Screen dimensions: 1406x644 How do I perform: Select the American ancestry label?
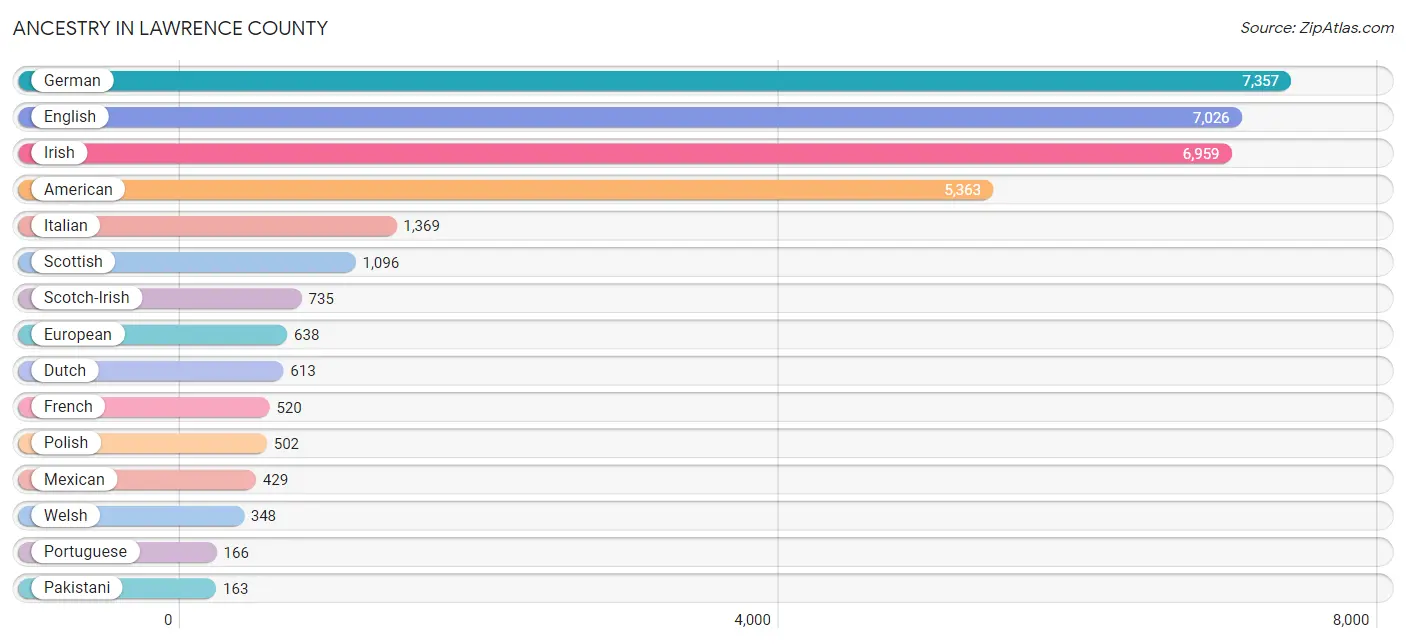(78, 190)
